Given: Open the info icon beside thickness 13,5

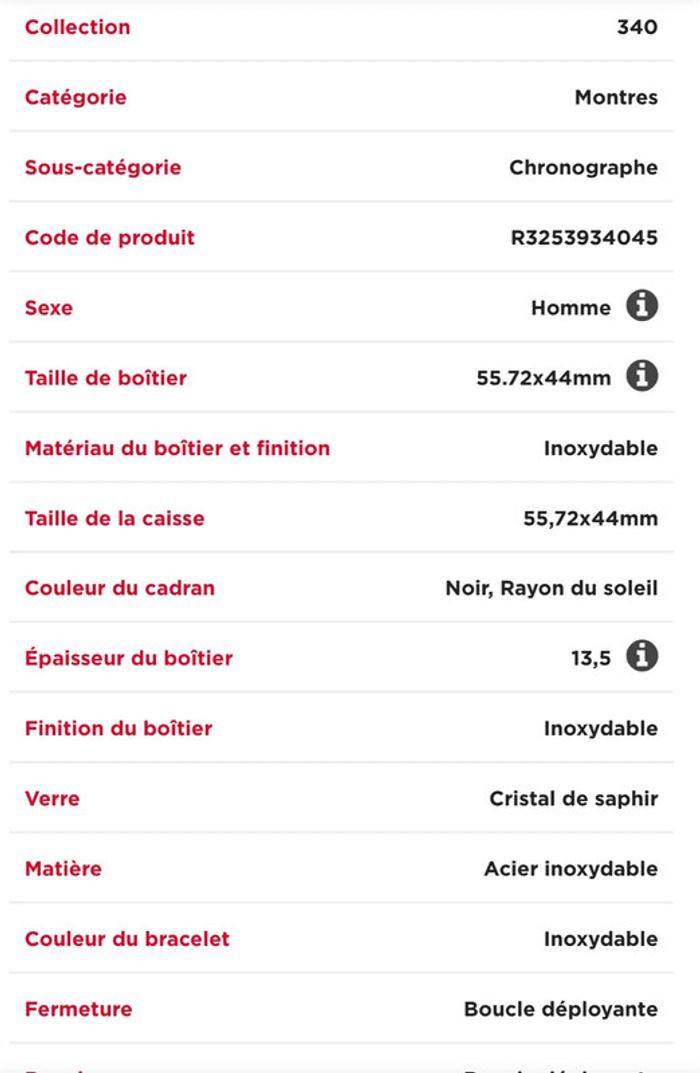Looking at the screenshot, I should [642, 656].
